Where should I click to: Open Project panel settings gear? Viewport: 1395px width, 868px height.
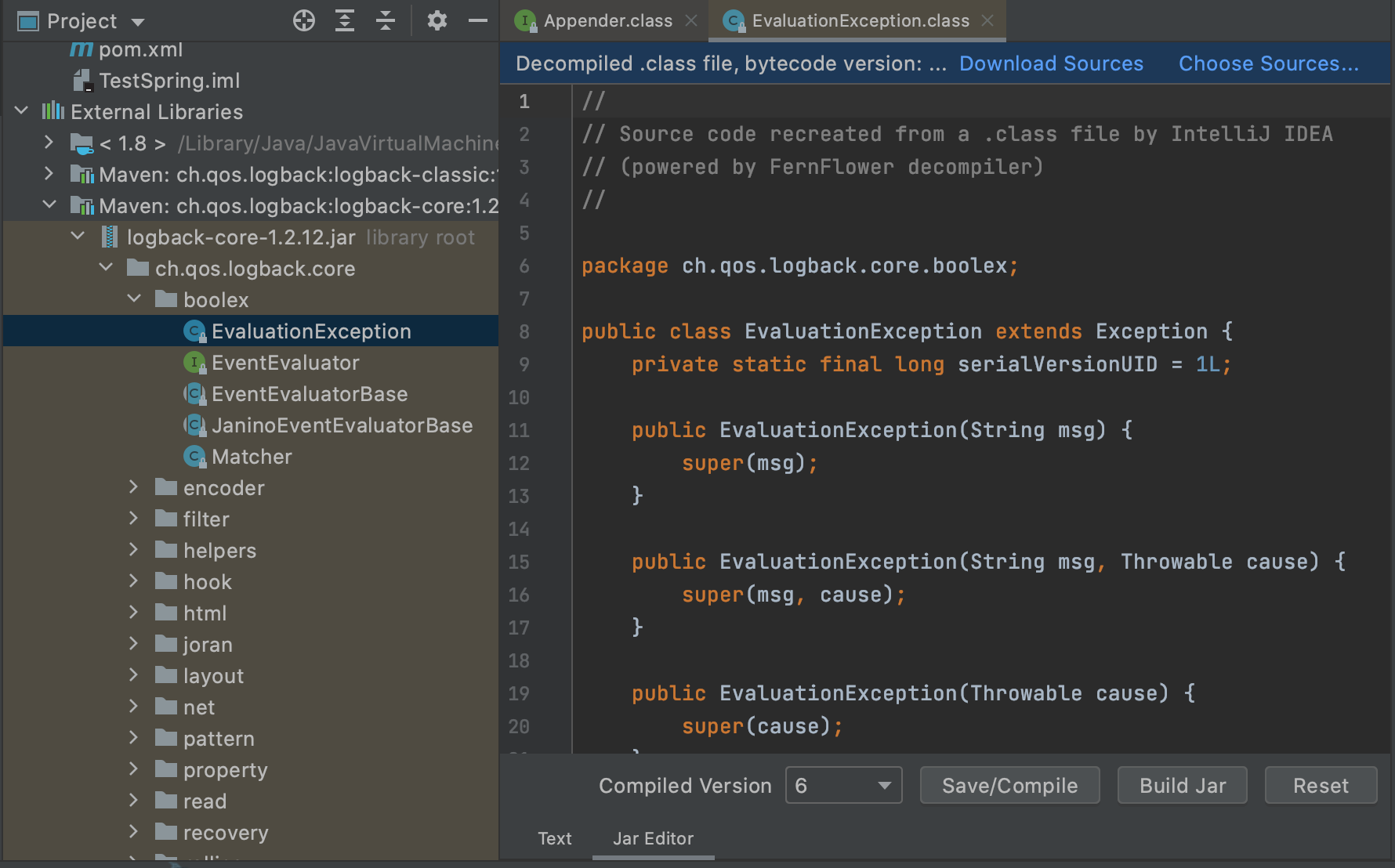pyautogui.click(x=437, y=21)
